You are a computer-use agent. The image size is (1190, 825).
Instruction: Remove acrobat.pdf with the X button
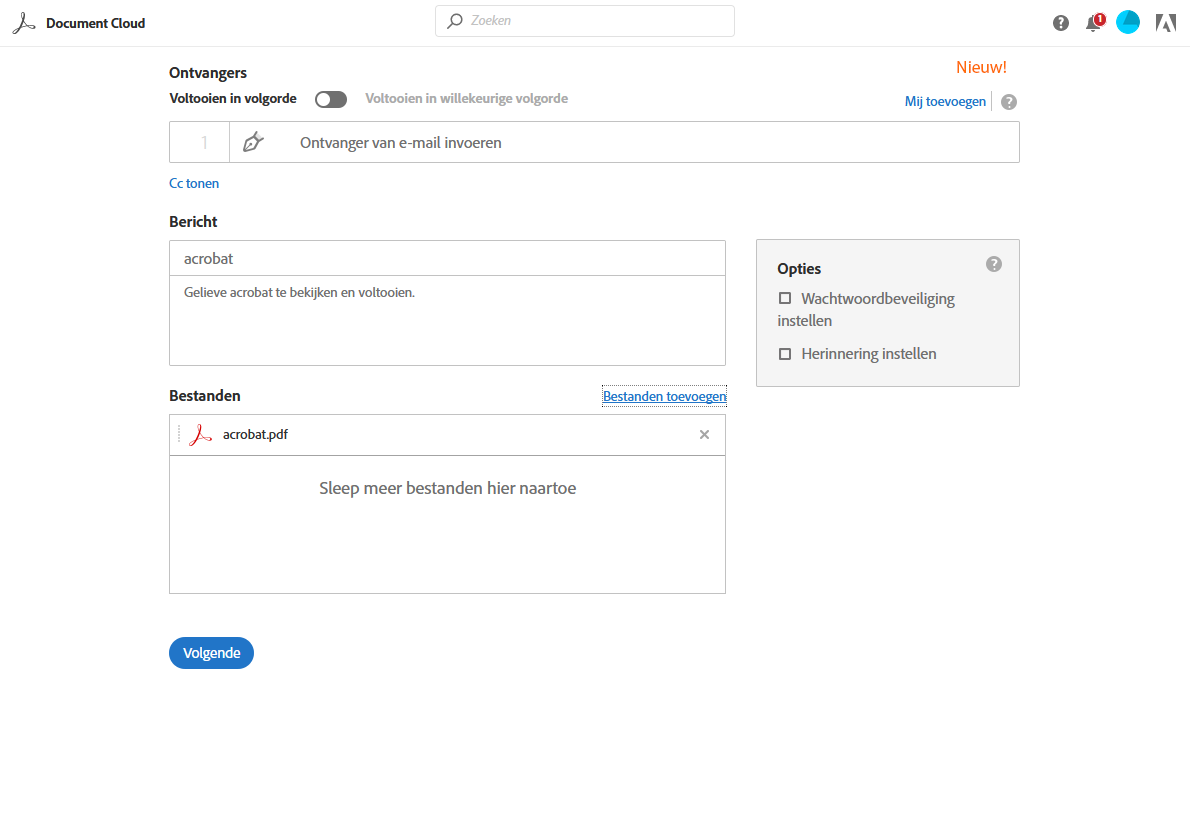(x=704, y=435)
